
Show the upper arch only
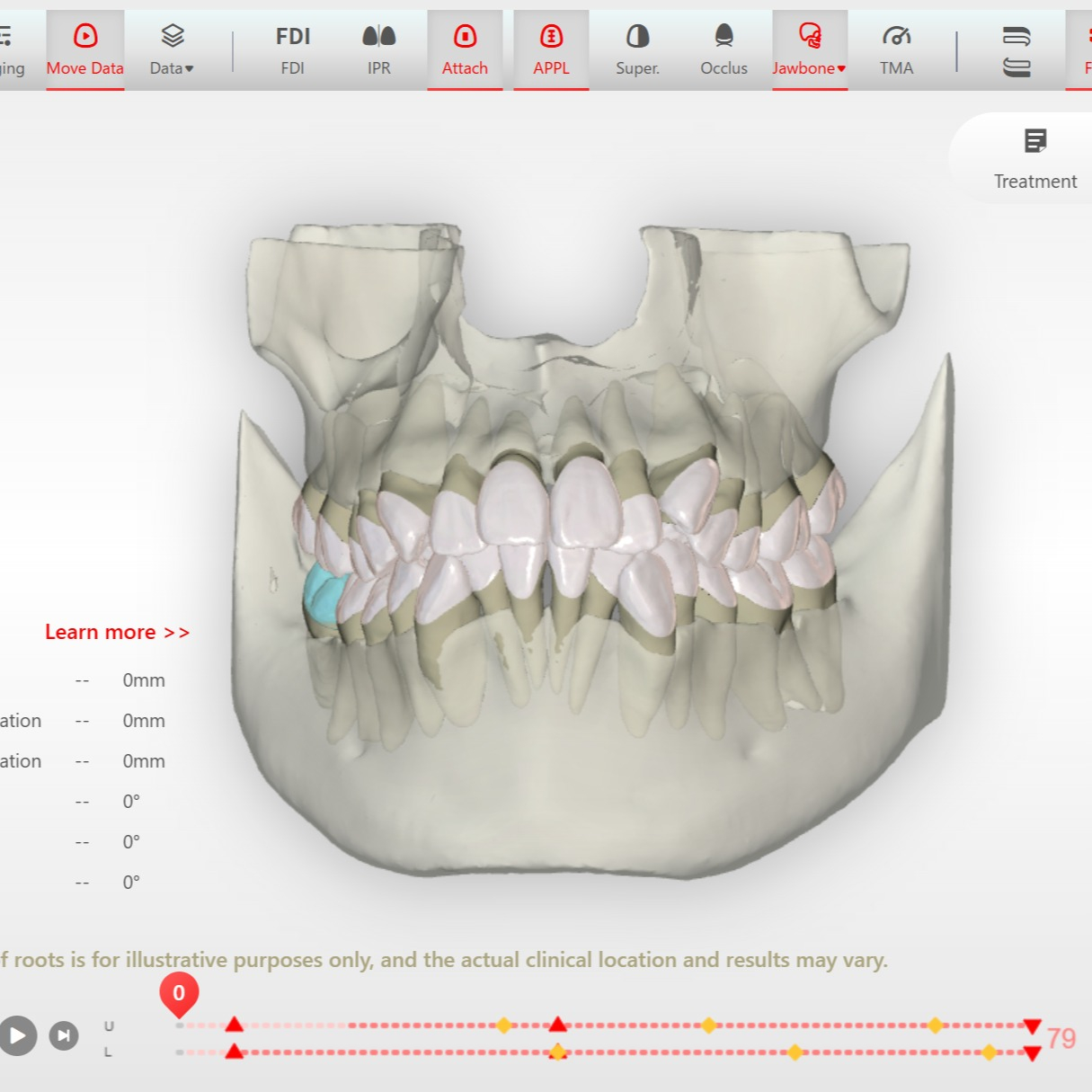[x=1017, y=36]
